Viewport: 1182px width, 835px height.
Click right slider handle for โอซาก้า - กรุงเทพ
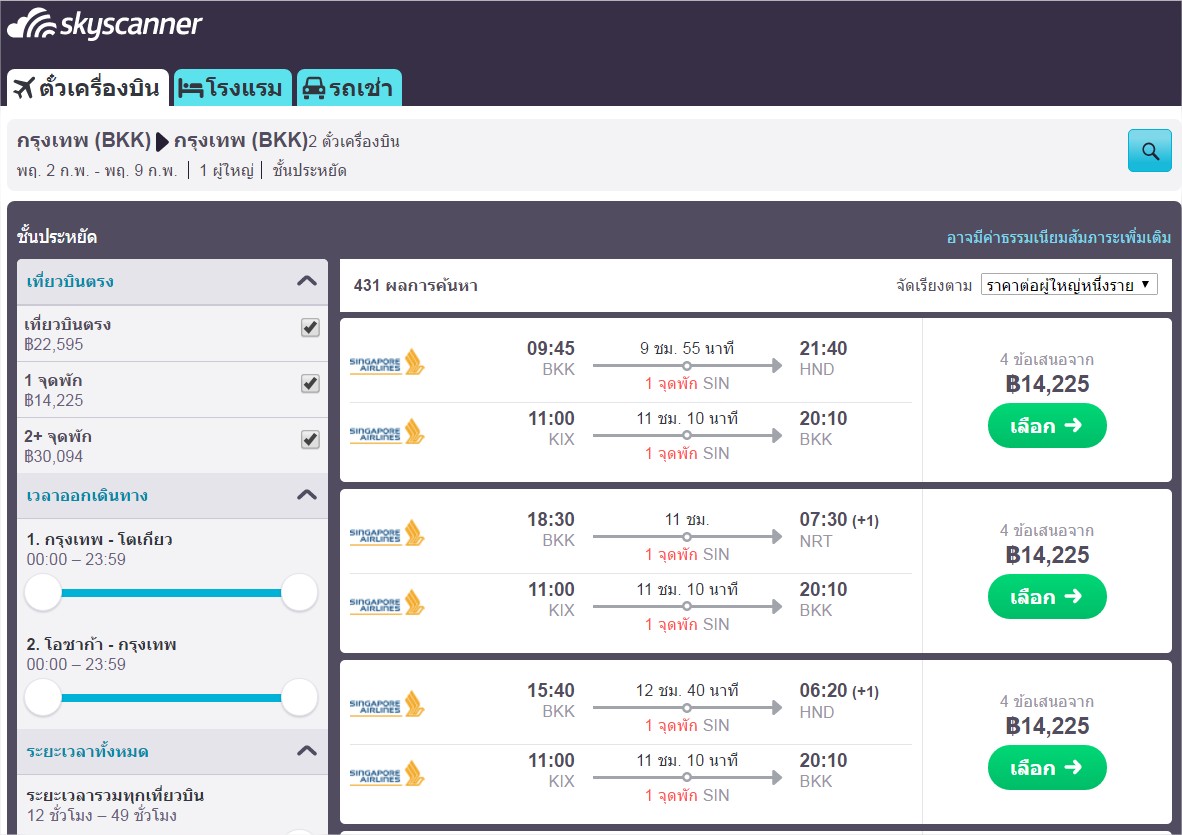pos(299,697)
